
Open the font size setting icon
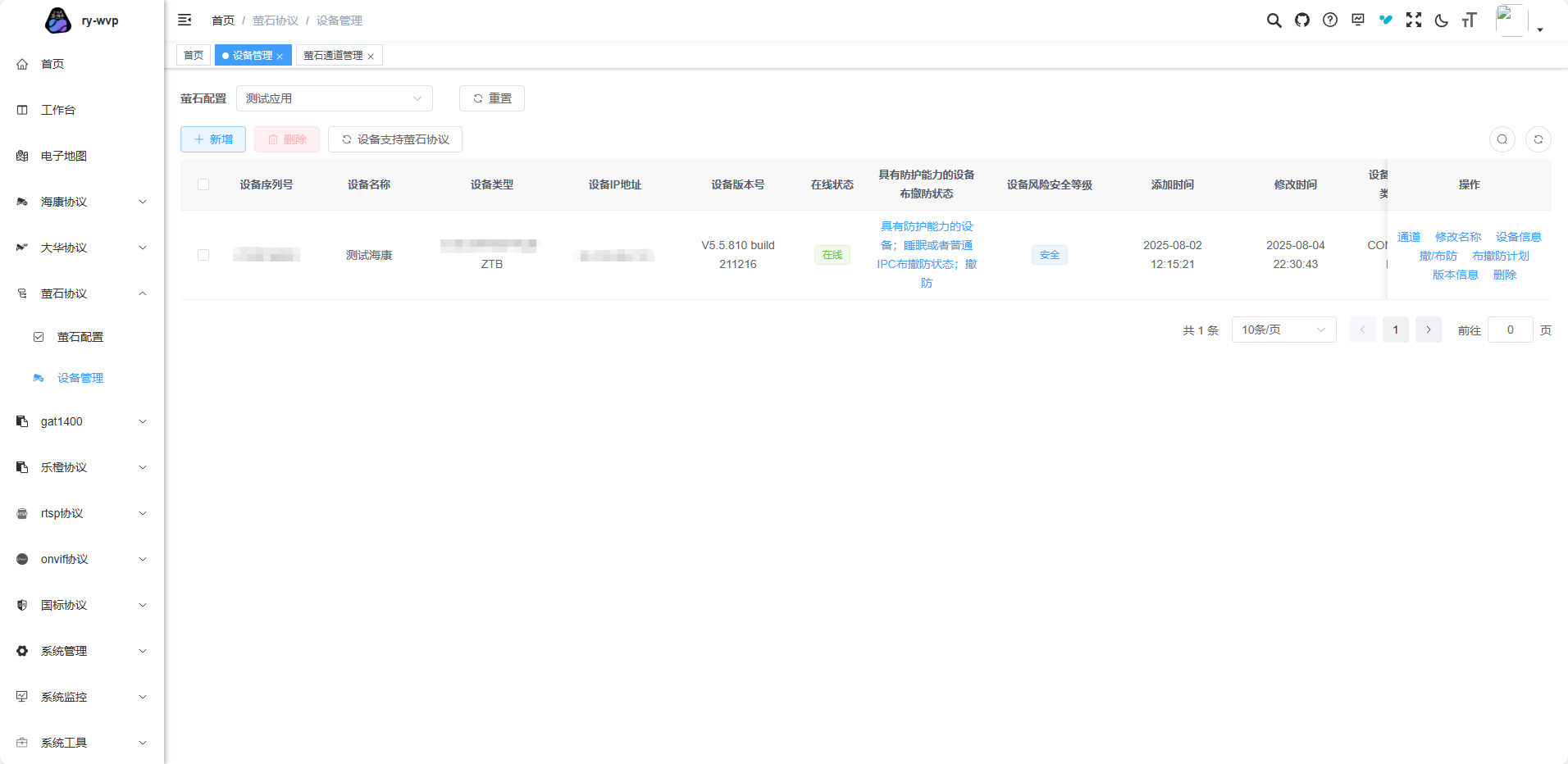click(1469, 20)
